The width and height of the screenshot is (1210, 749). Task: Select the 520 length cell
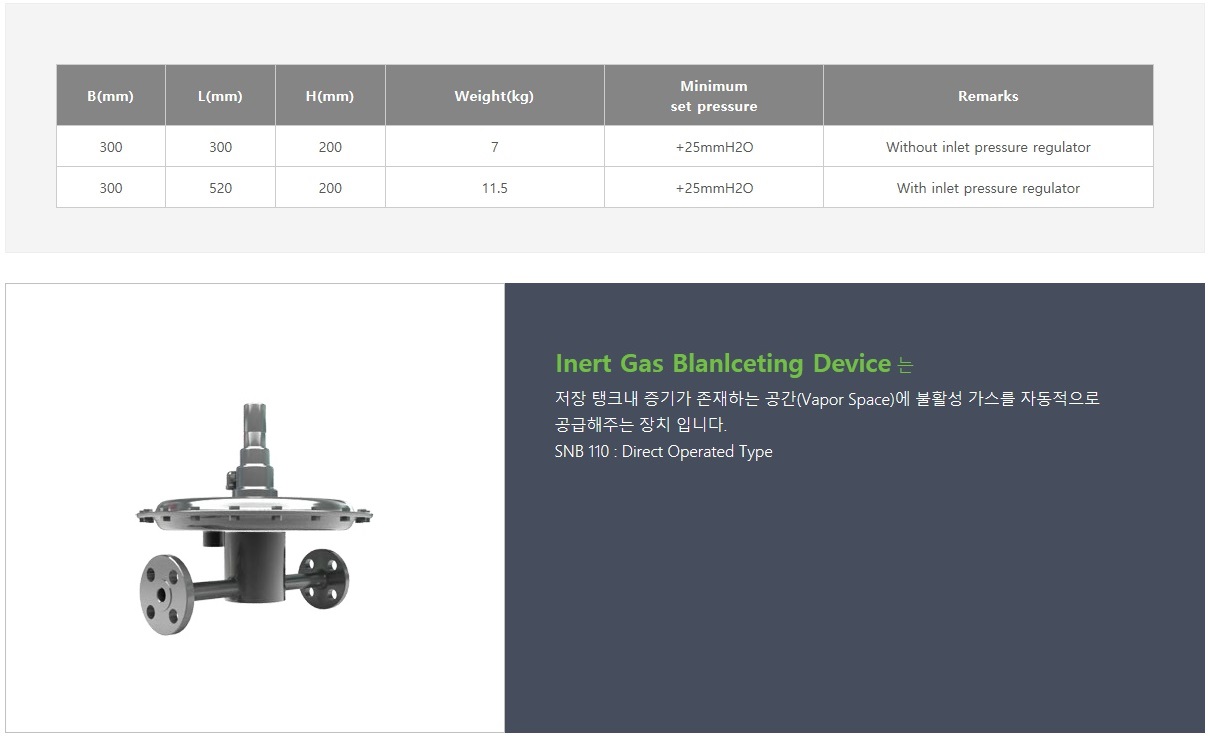220,188
